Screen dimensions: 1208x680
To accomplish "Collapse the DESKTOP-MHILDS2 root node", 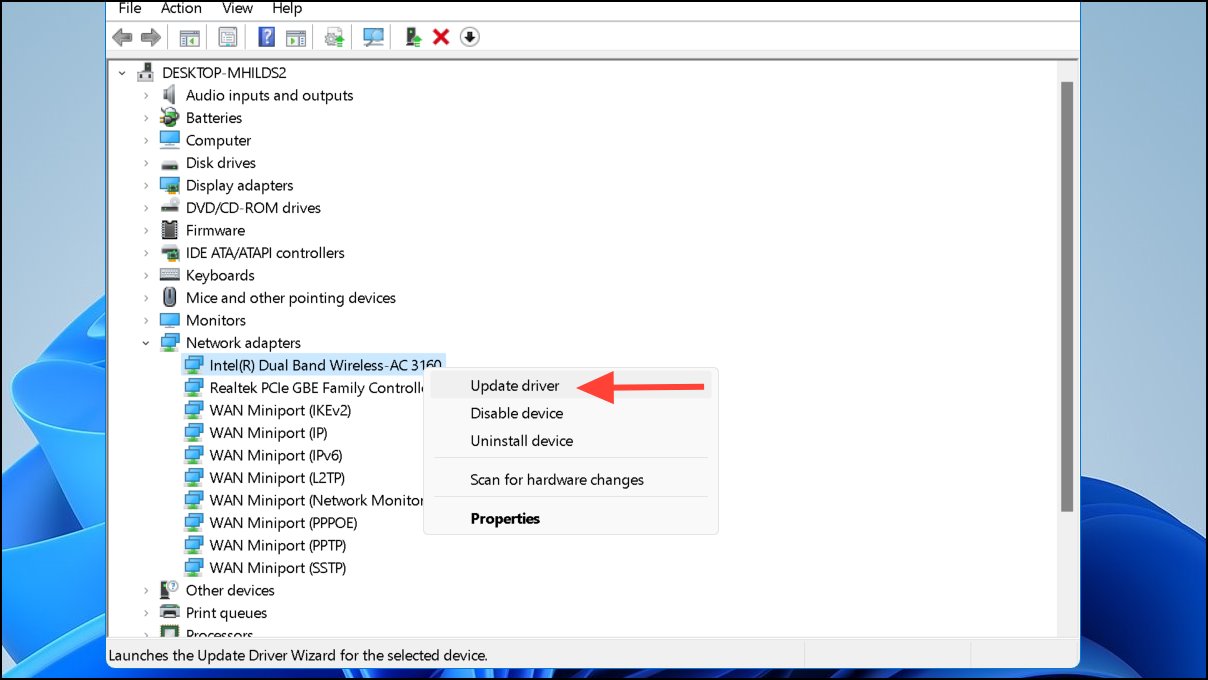I will 122,73.
